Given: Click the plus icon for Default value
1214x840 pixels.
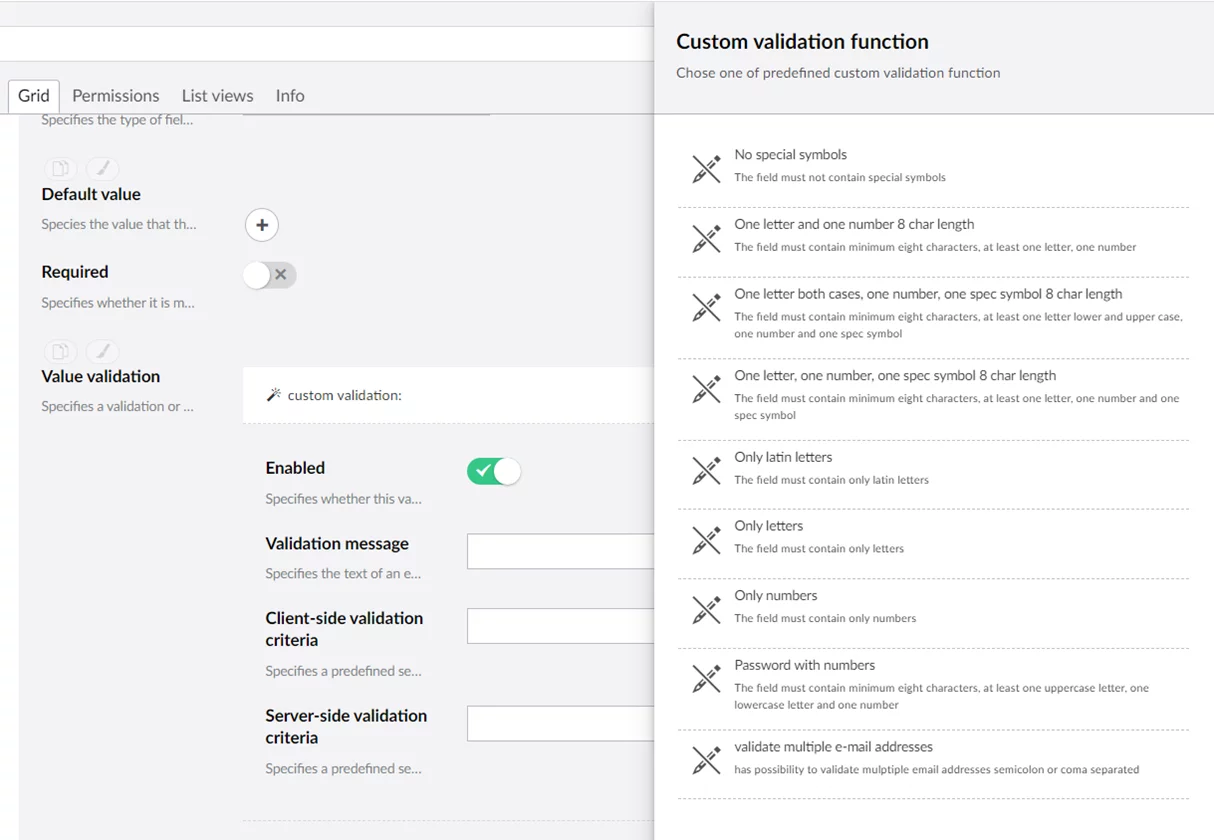Looking at the screenshot, I should click(x=262, y=225).
